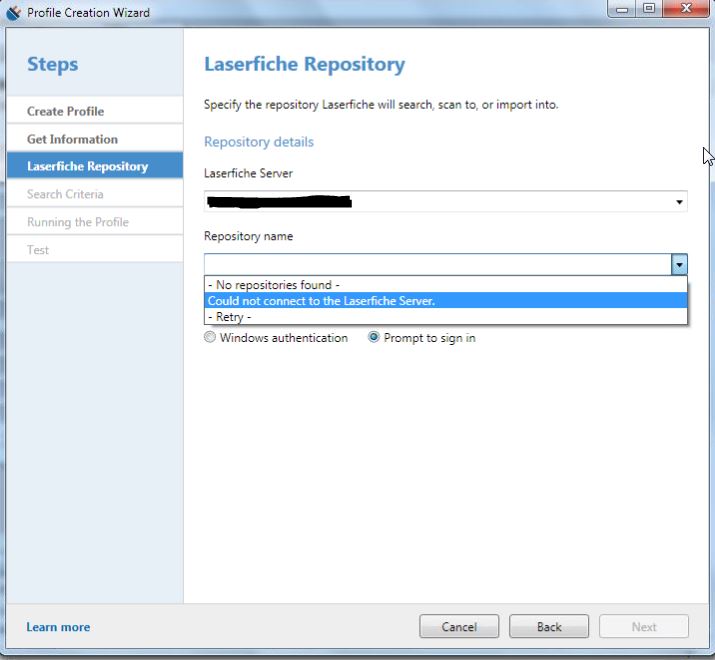
Task: Select Laserfiche Repository step in sidebar
Action: [95, 166]
